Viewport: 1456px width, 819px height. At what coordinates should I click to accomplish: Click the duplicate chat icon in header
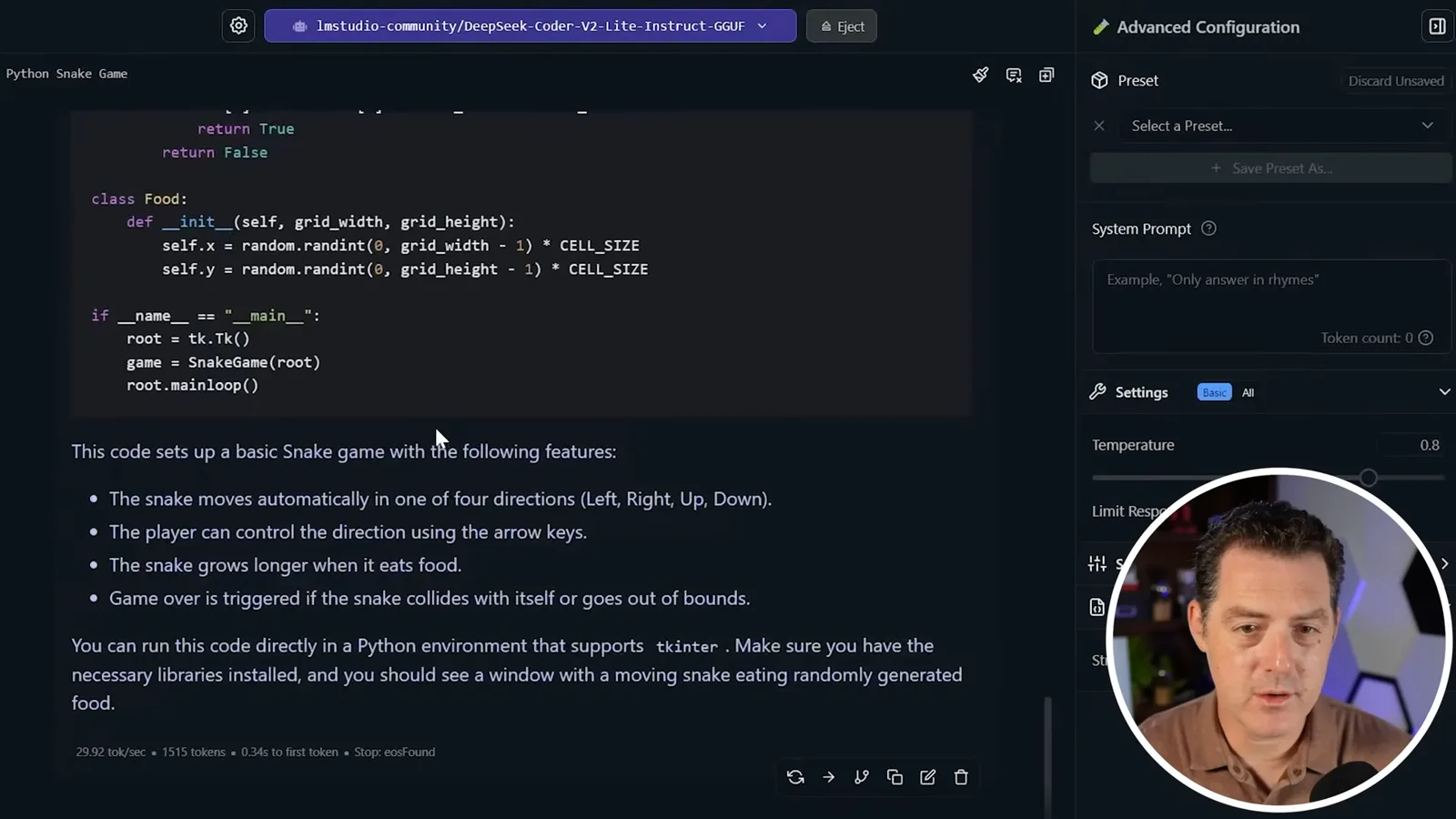(x=1046, y=75)
